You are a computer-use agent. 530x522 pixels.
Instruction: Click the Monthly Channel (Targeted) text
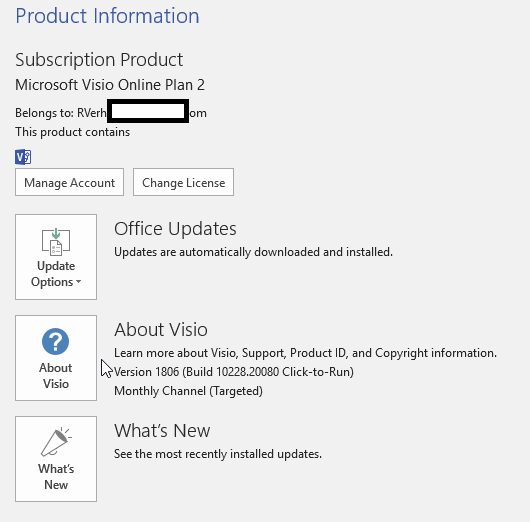188,391
